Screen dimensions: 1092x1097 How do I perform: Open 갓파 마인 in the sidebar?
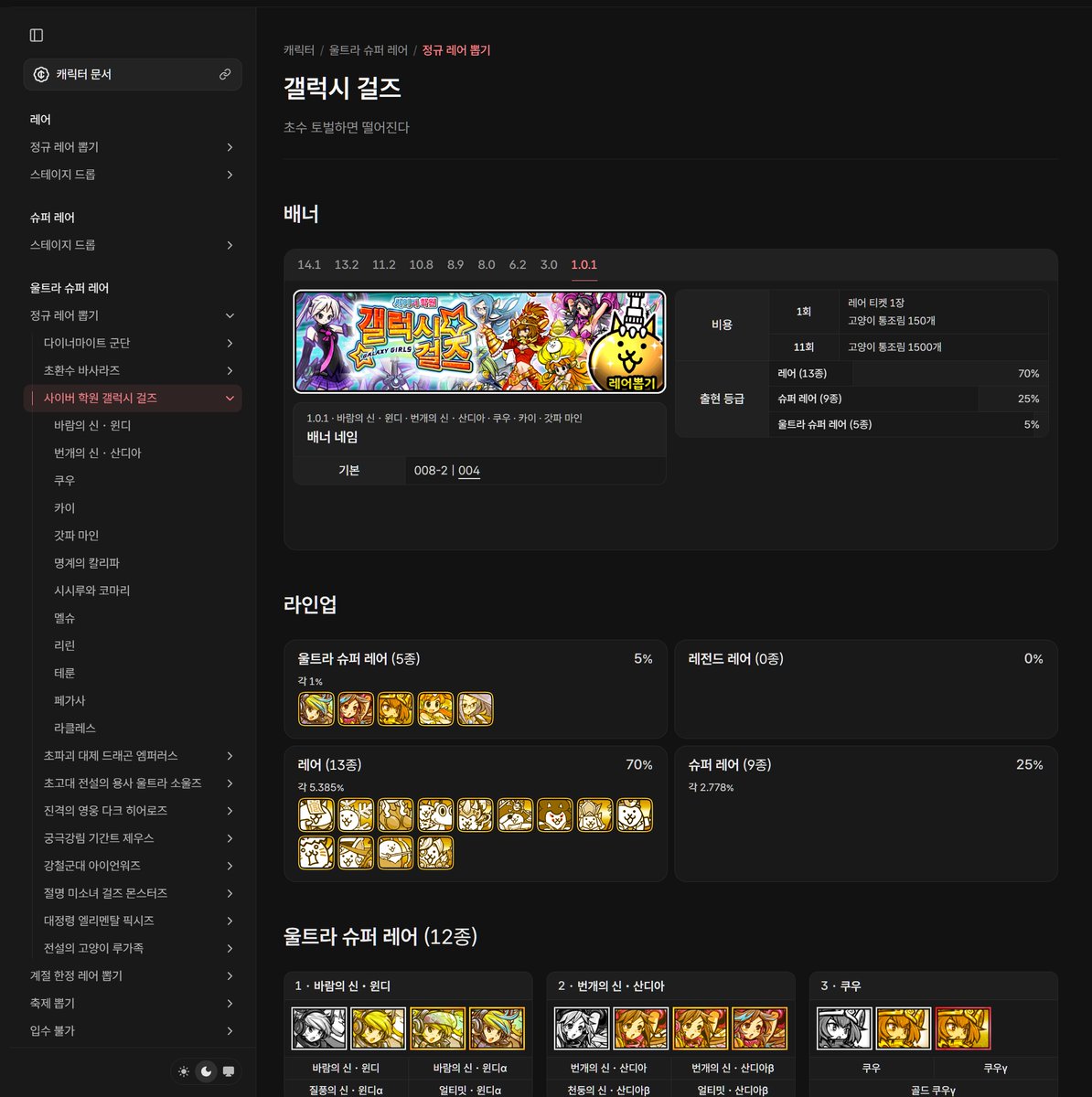[76, 536]
